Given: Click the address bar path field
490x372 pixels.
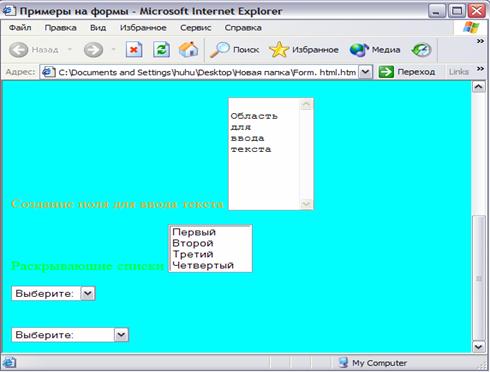Looking at the screenshot, I should pos(207,72).
